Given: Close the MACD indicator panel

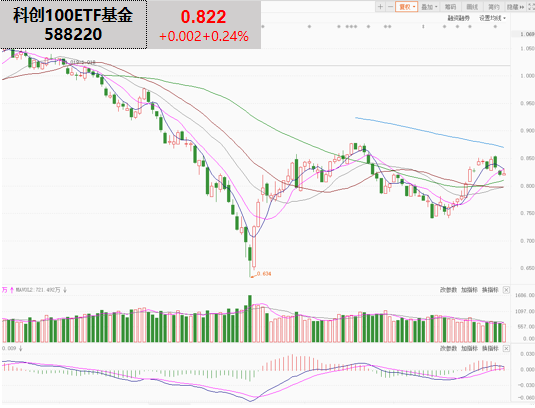Looking at the screenshot, I should point(506,348).
